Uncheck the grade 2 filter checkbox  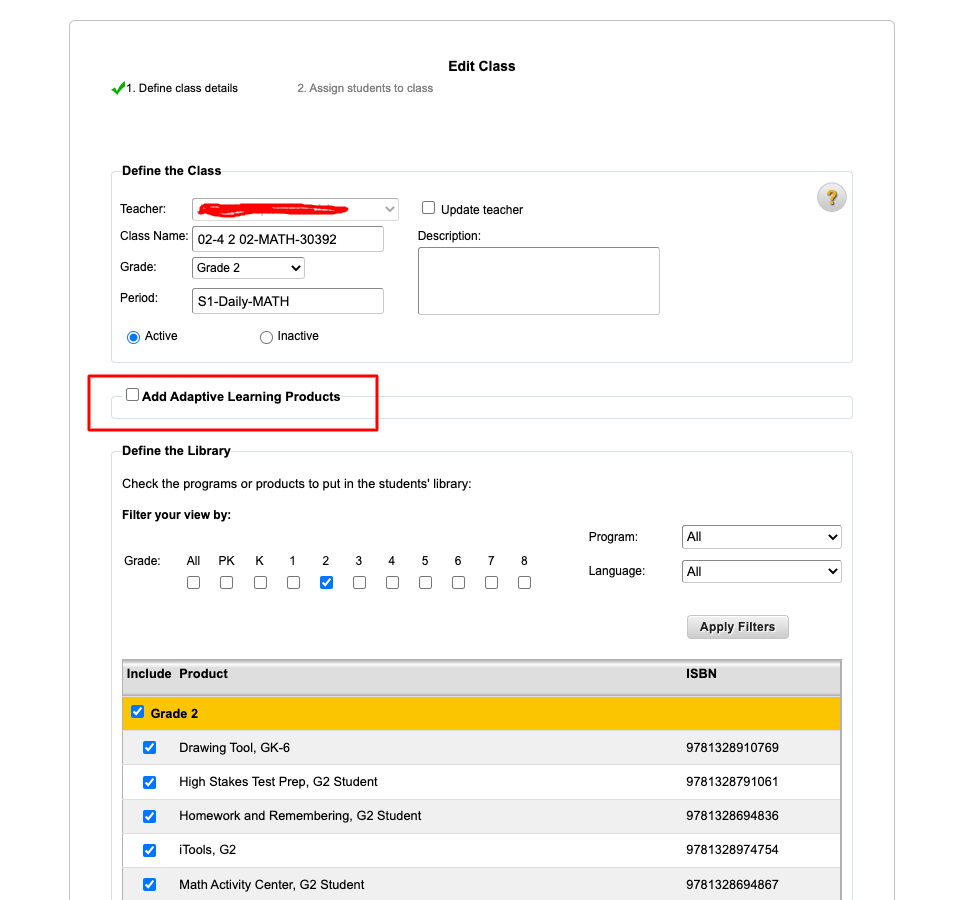click(326, 582)
